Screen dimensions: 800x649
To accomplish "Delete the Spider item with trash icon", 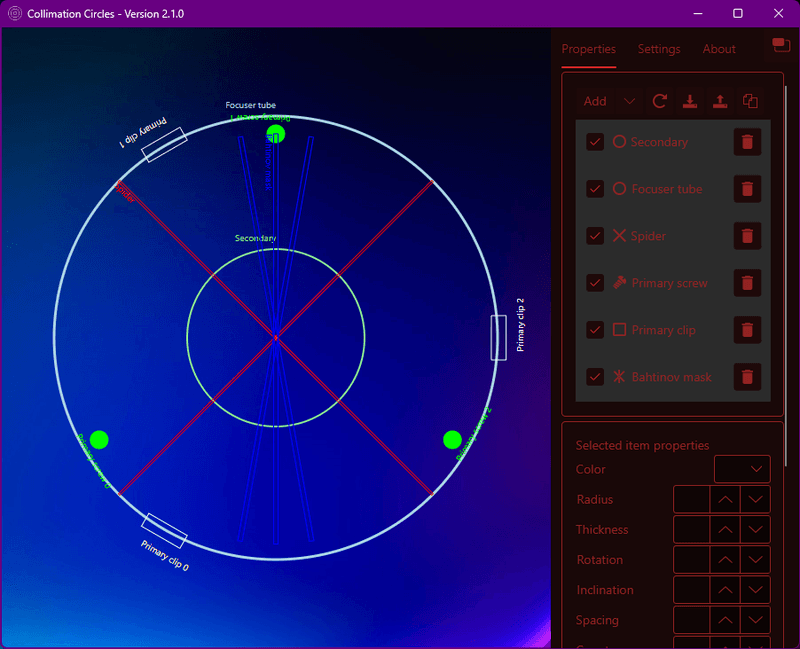I will (747, 236).
